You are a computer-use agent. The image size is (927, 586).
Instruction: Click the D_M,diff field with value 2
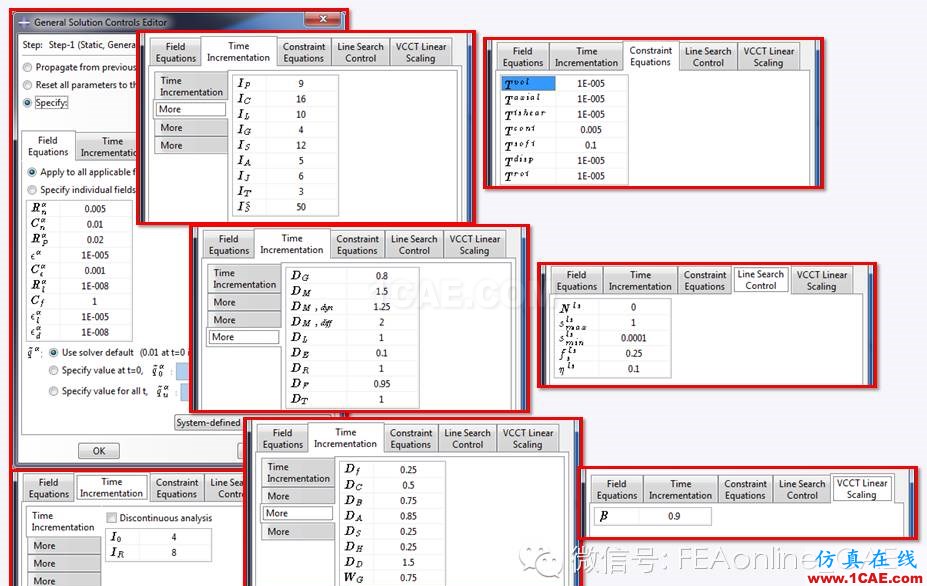[381, 322]
